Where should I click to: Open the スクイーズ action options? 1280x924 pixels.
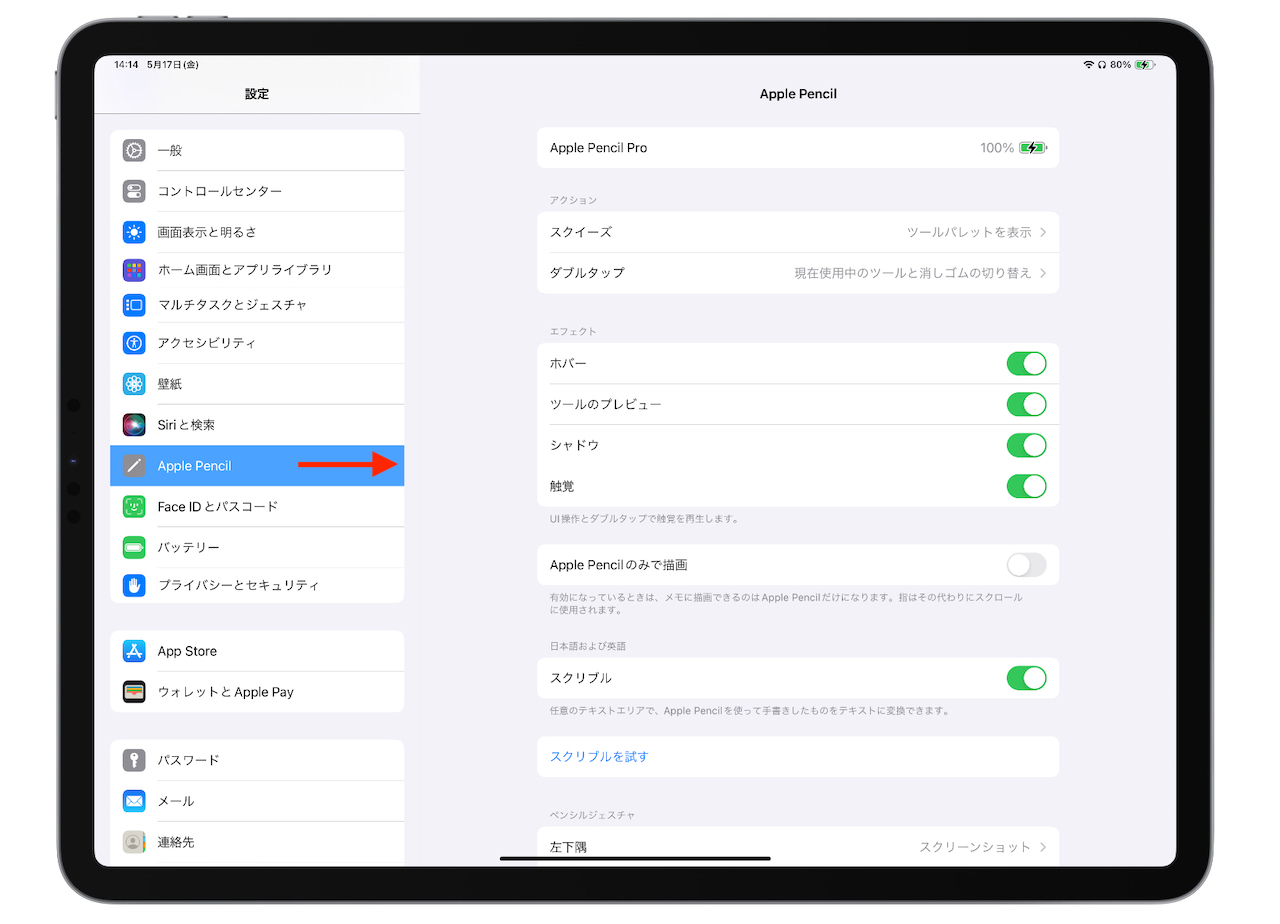point(798,232)
